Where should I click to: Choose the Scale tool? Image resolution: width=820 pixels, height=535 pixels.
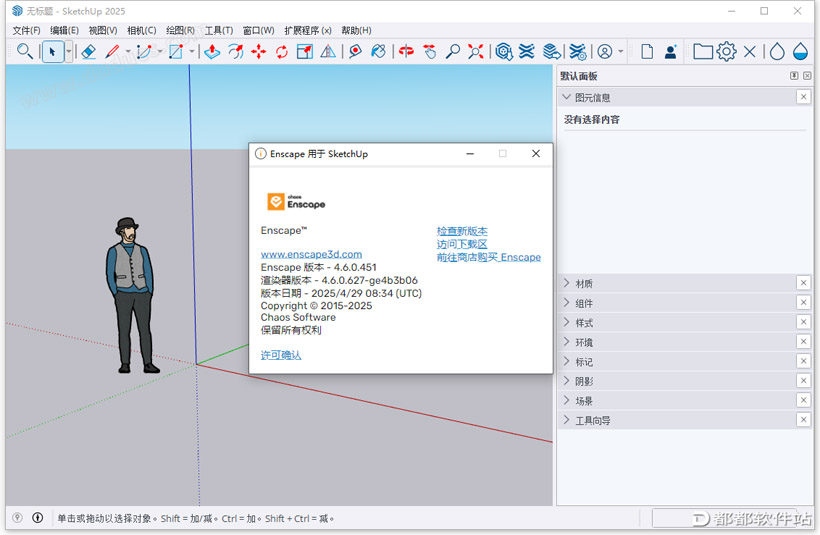304,51
